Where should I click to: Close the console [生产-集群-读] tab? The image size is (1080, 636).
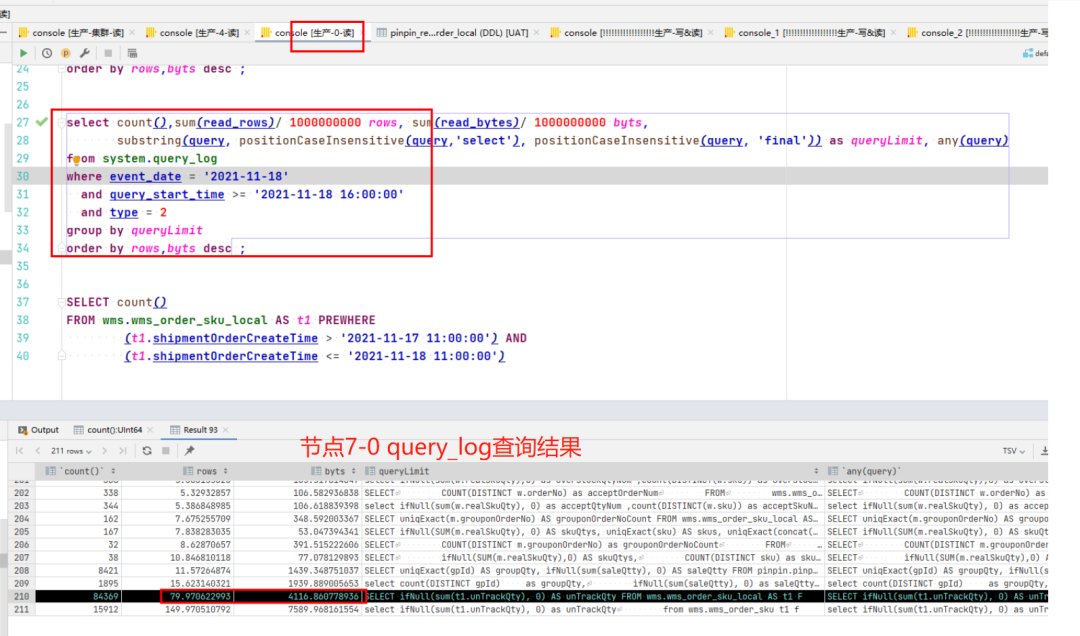click(x=132, y=32)
